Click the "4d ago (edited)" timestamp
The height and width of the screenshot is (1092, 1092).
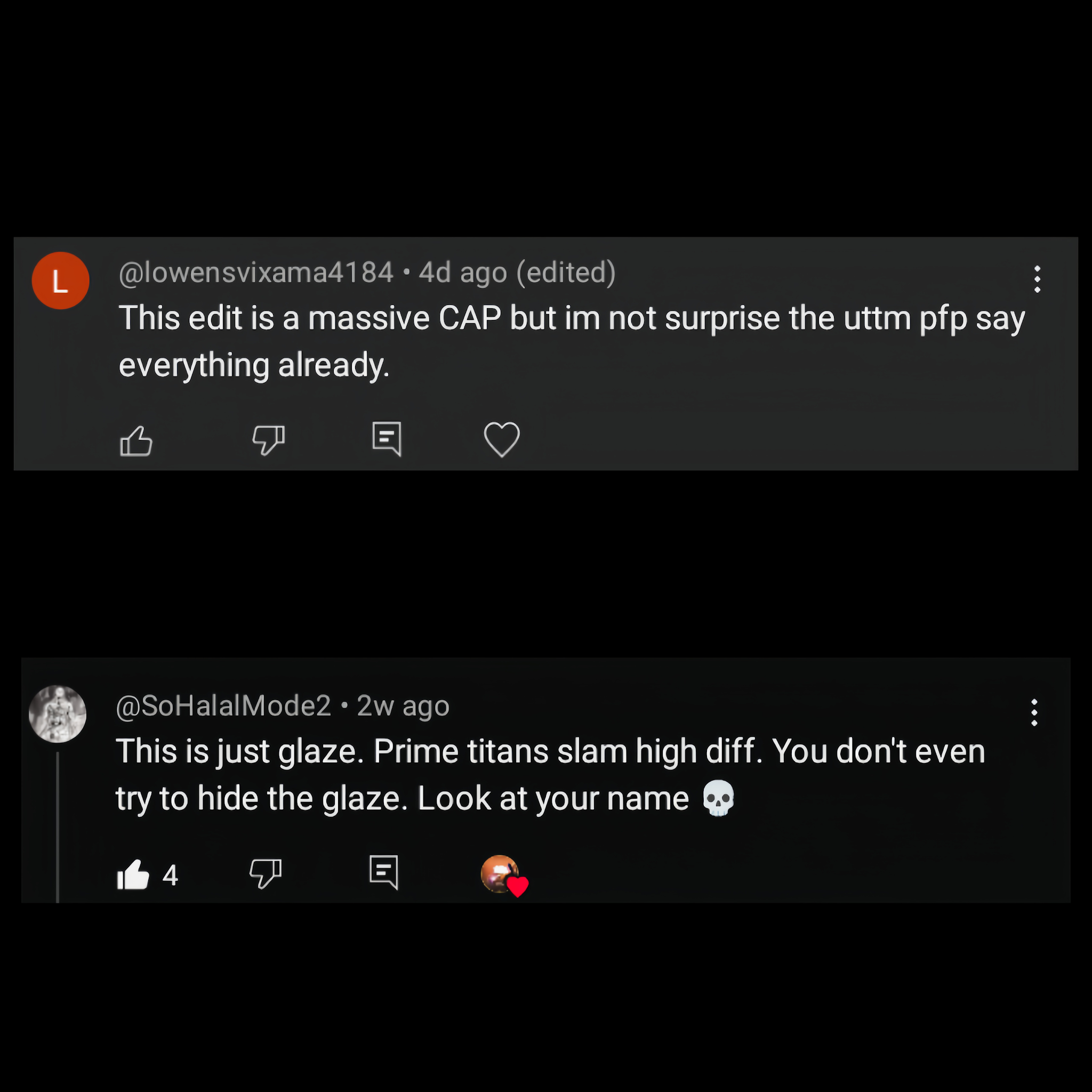click(517, 272)
